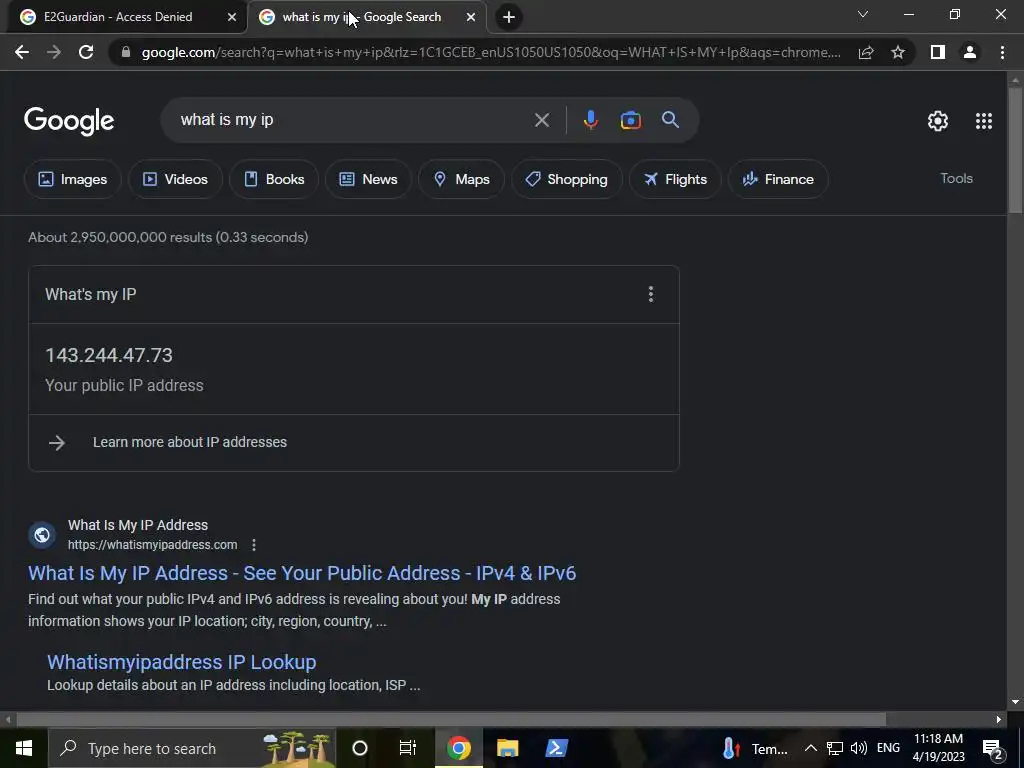The image size is (1024, 768).
Task: Open options for whatismyipaddress.com result
Action: [x=254, y=545]
